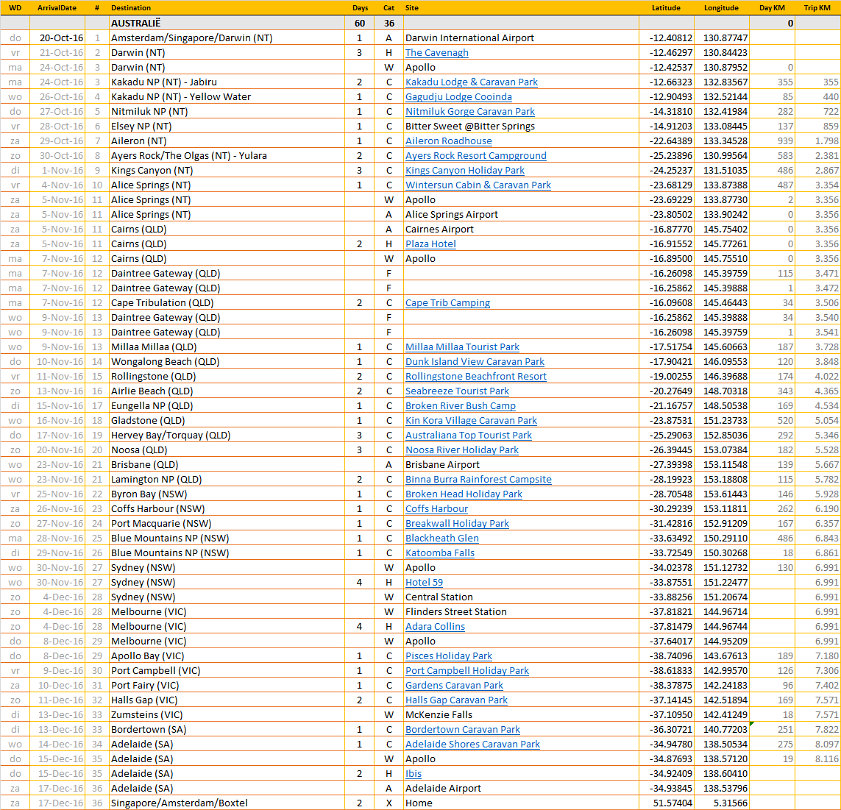This screenshot has width=841, height=810.
Task: Open Ayers Rock Resort Campground link
Action: pyautogui.click(x=475, y=156)
